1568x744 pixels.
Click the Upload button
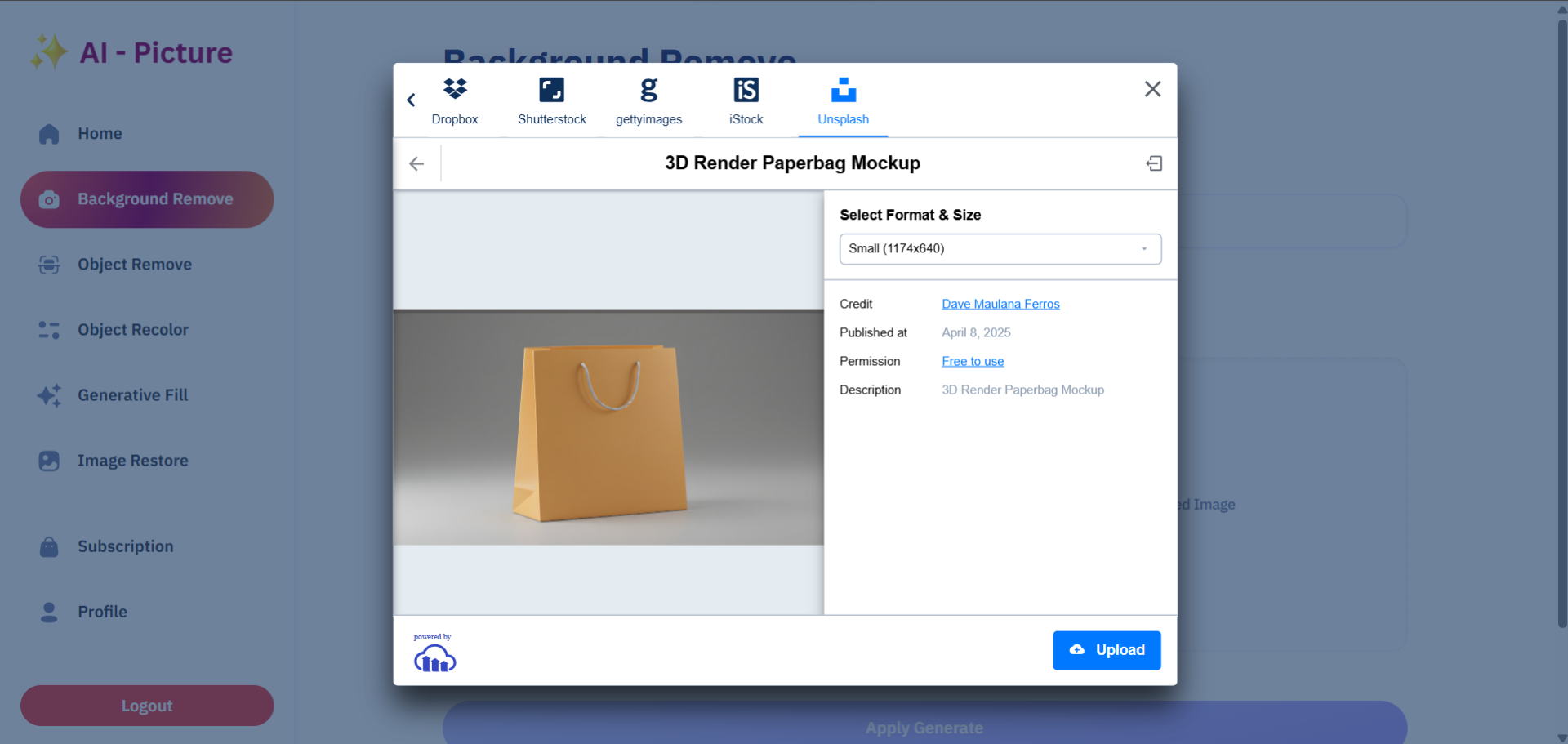click(1107, 650)
